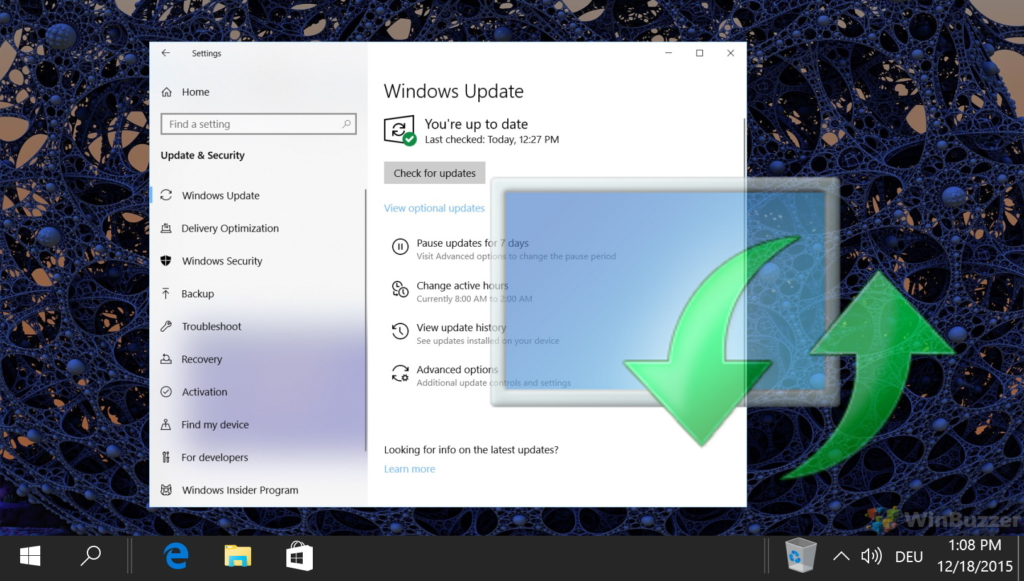Open File Explorer from taskbar
The image size is (1024, 581).
click(238, 556)
